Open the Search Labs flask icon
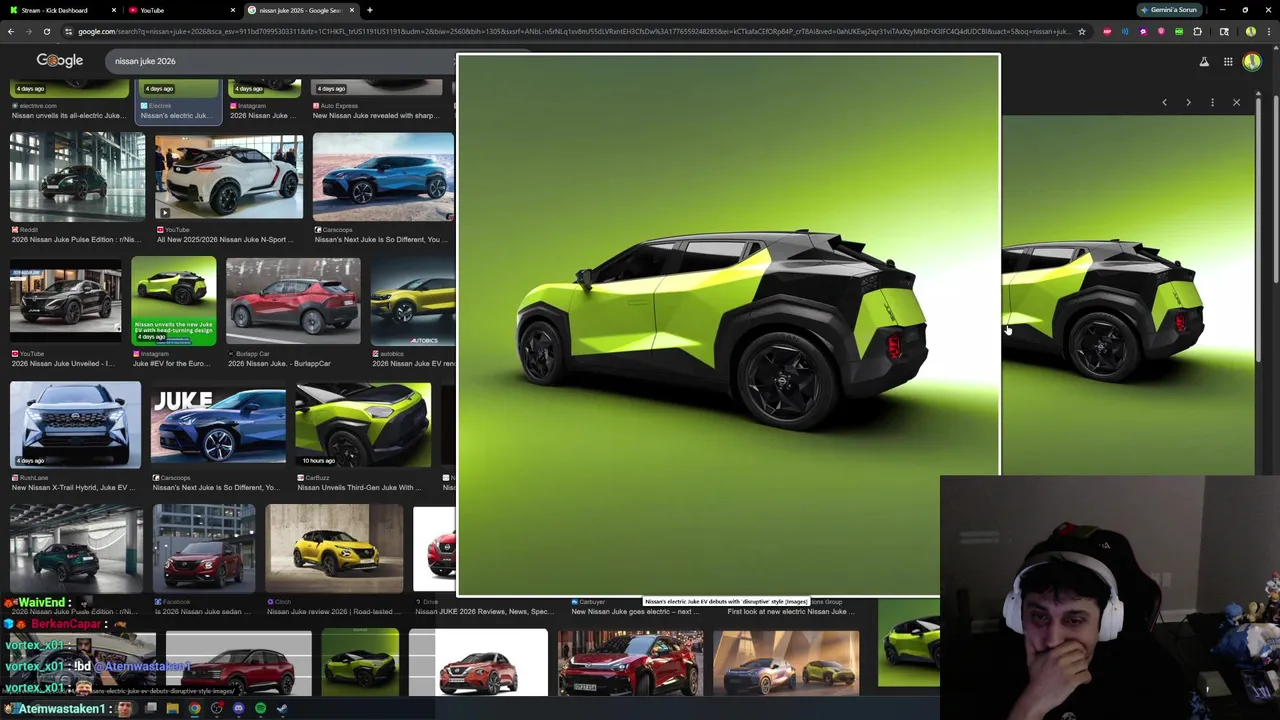This screenshot has height=720, width=1280. (x=1204, y=61)
